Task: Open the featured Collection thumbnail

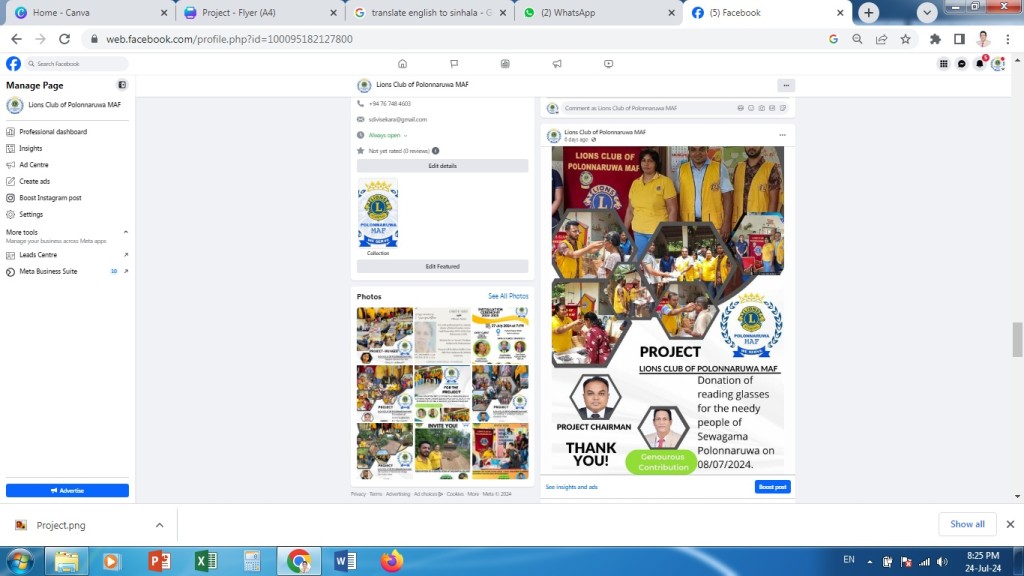Action: 377,214
